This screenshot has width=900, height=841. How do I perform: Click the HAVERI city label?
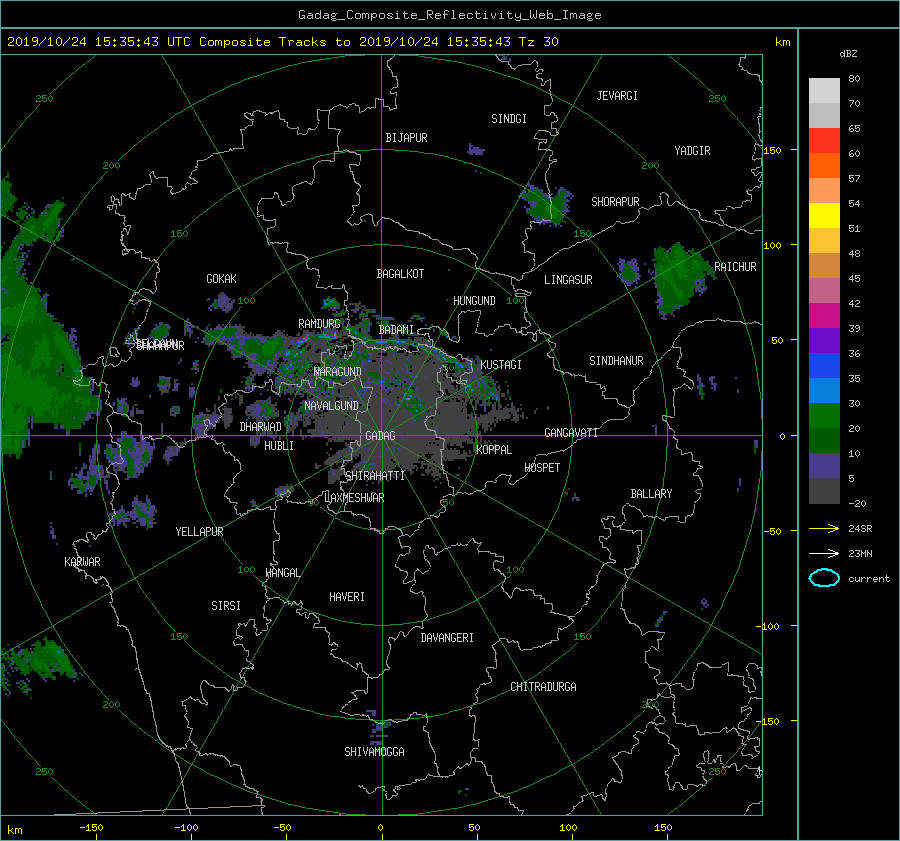(x=347, y=597)
